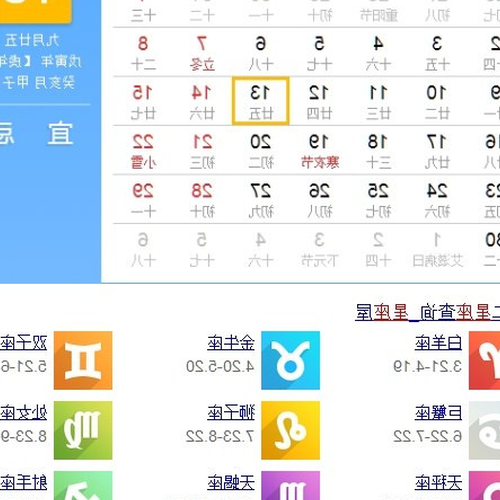500x500 pixels.
Task: Follow the 金牛座 text link
Action: pyautogui.click(x=231, y=343)
